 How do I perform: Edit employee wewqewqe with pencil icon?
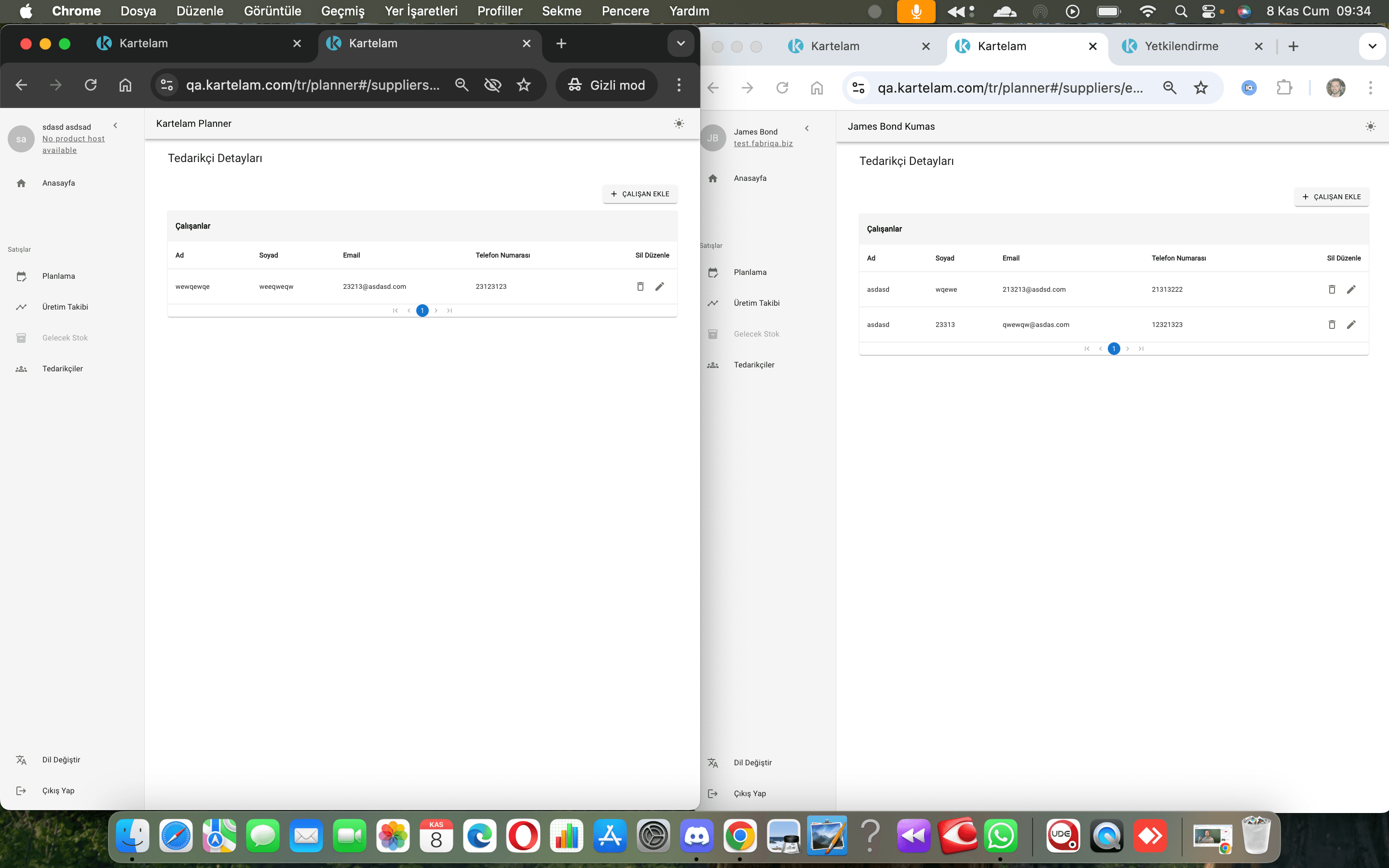tap(659, 286)
